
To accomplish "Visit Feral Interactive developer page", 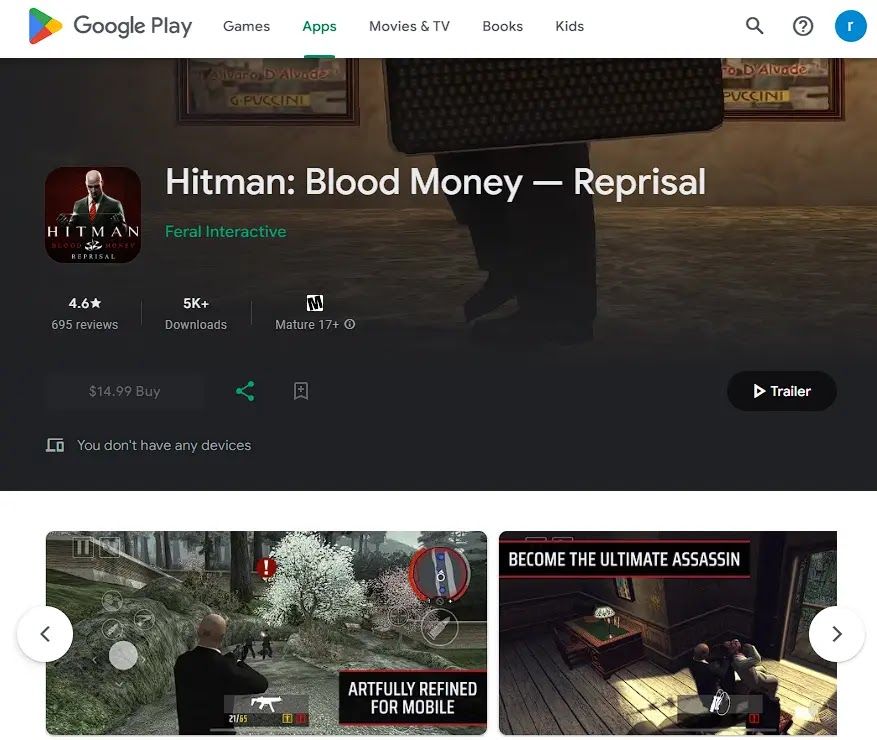I will tap(225, 232).
